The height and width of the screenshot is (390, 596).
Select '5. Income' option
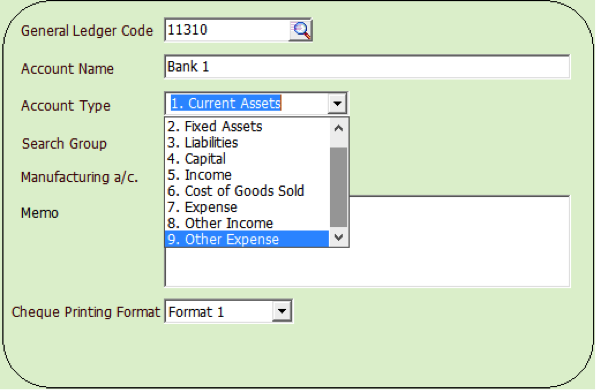[247, 175]
